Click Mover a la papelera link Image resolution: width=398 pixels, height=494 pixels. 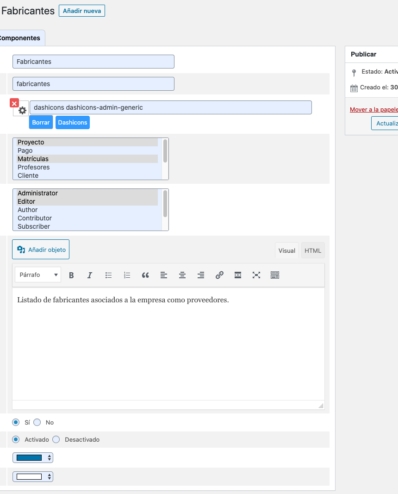(x=374, y=110)
